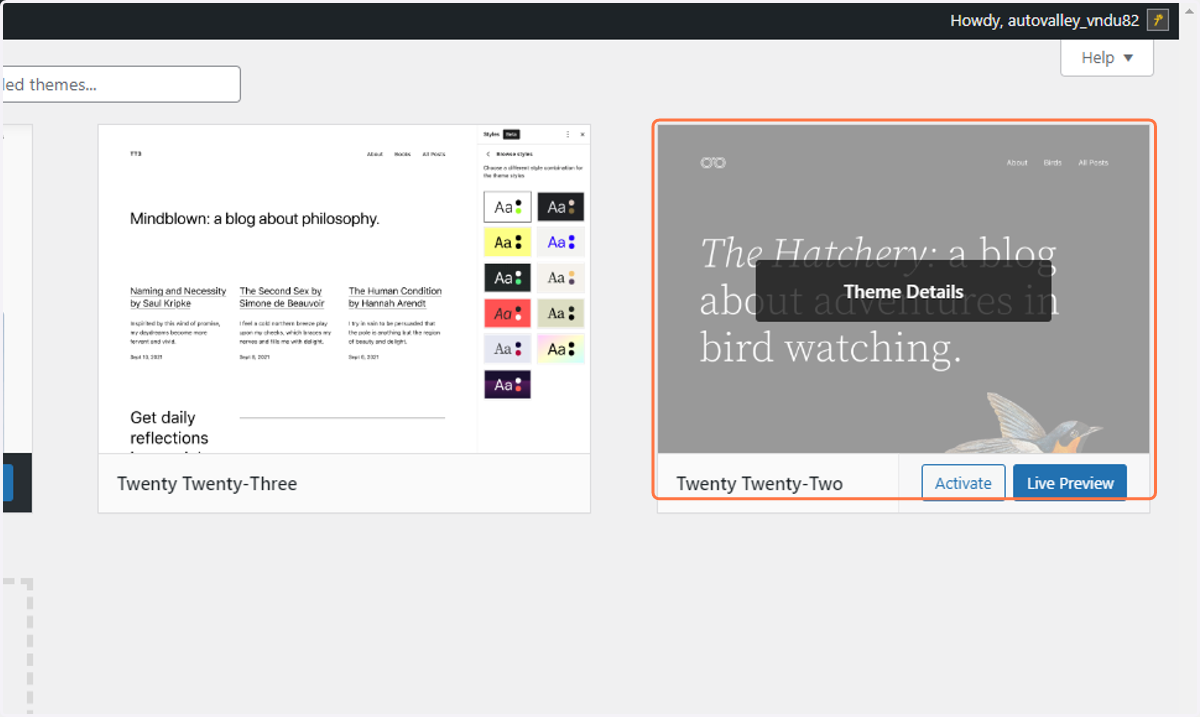This screenshot has height=717, width=1200.
Task: Click 'The Second Sex by Simone de Beauvoir'
Action: 281,297
